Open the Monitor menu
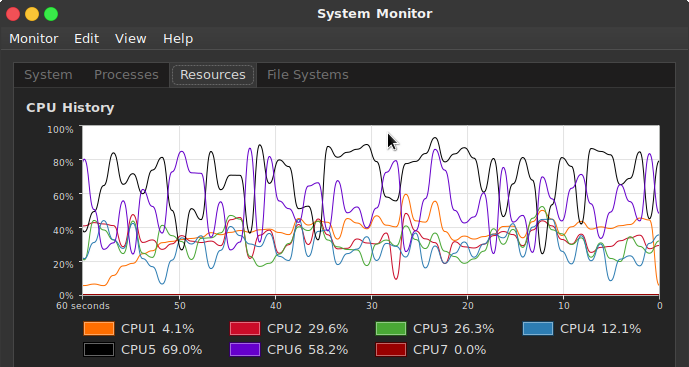The width and height of the screenshot is (689, 367). [x=34, y=39]
